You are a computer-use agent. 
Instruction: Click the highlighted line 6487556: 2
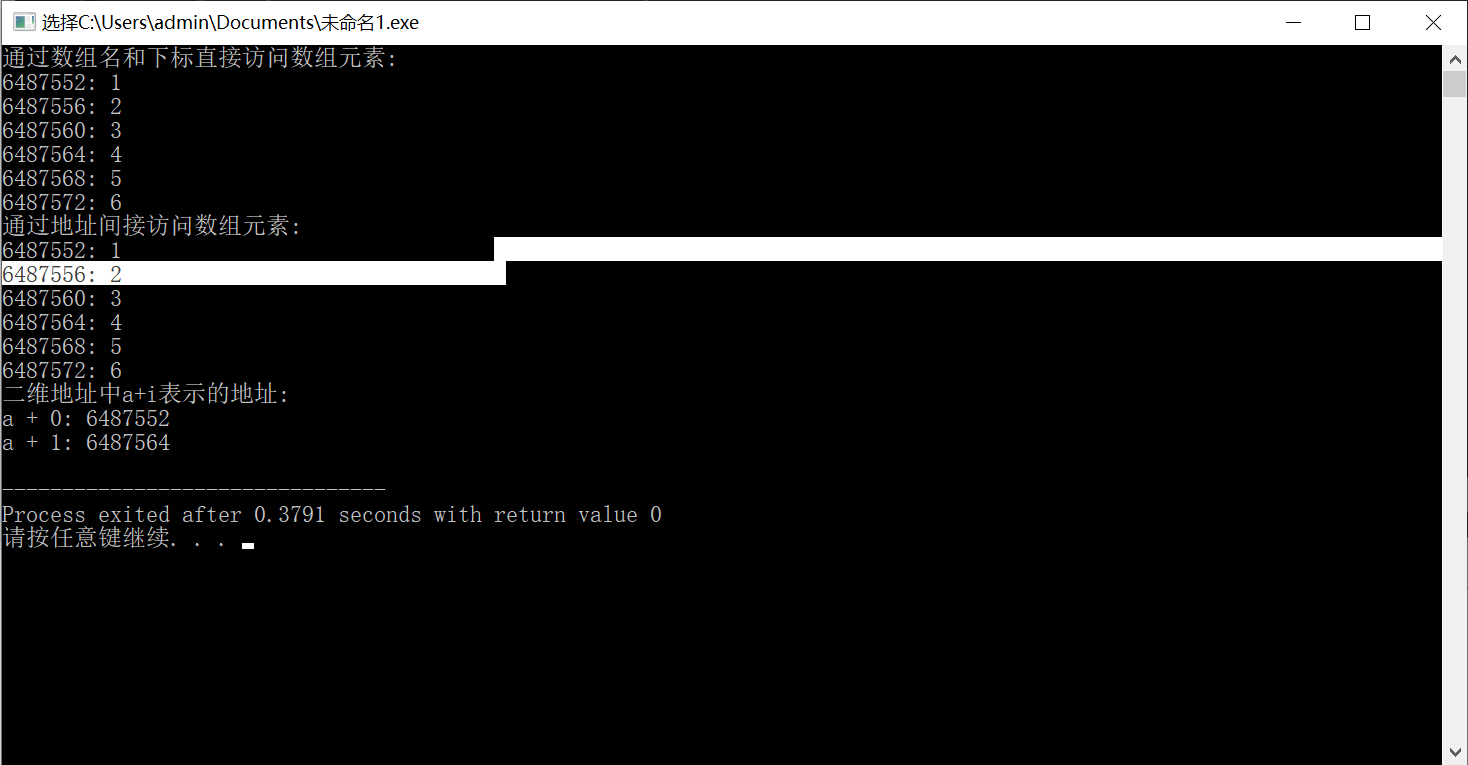(62, 274)
